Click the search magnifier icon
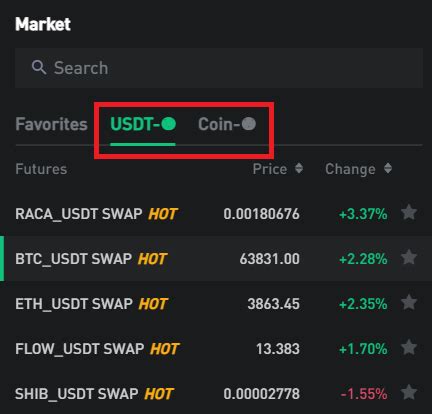Screen dimensions: 432x414 pos(39,68)
